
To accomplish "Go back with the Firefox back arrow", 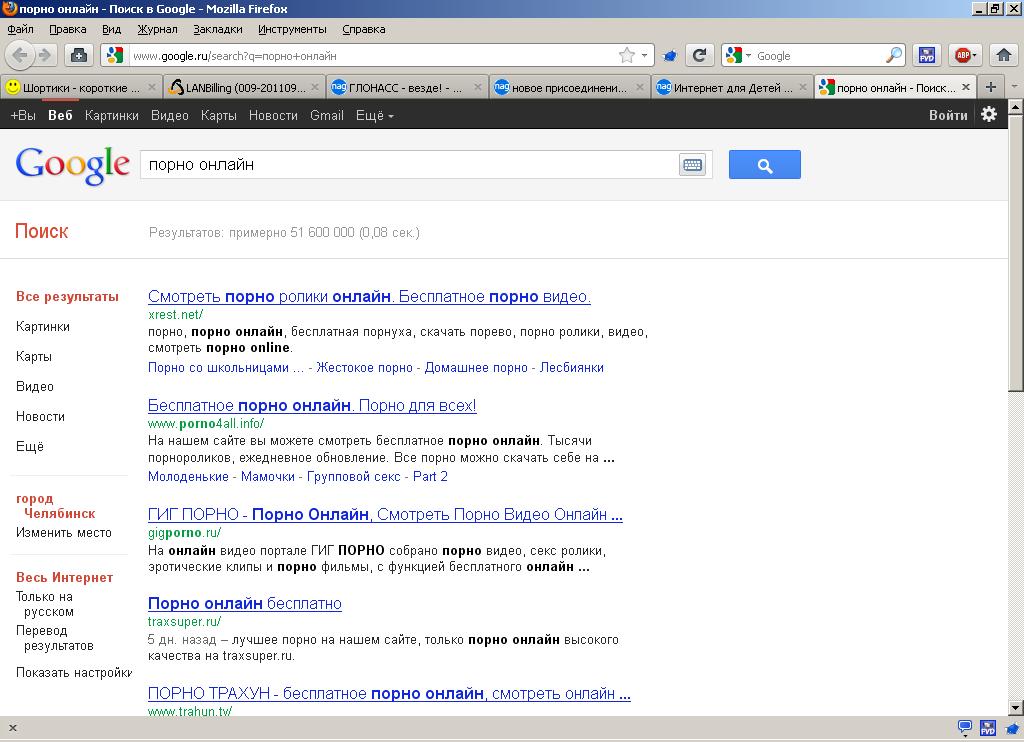I will pos(20,56).
